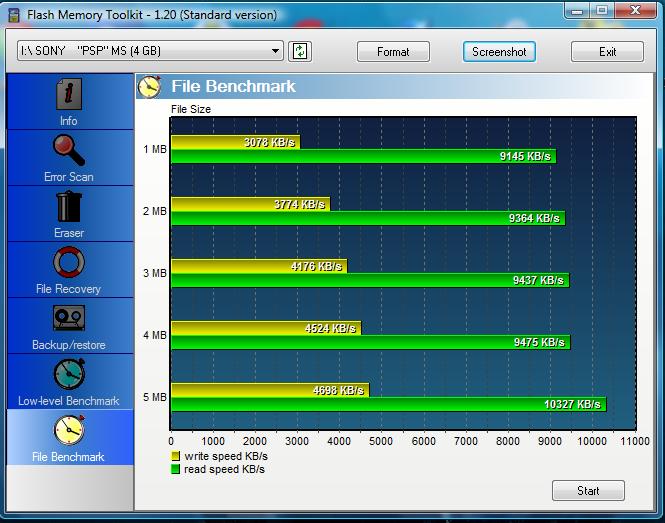Select the Low-level Benchmark stopwatch icon
Viewport: 665px width, 523px height.
[68, 375]
